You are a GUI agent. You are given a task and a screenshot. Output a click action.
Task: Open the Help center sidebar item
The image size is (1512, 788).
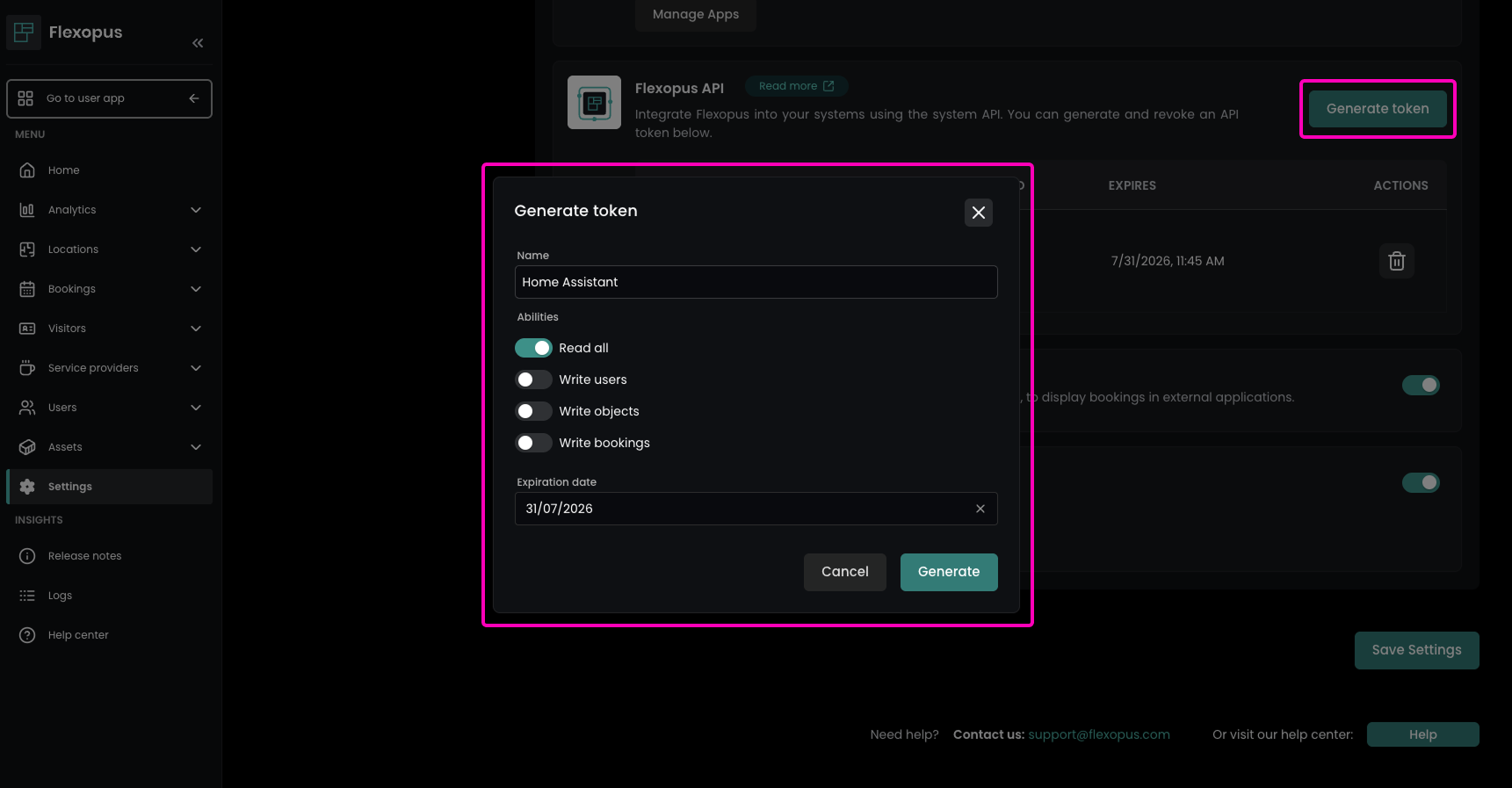(x=78, y=635)
